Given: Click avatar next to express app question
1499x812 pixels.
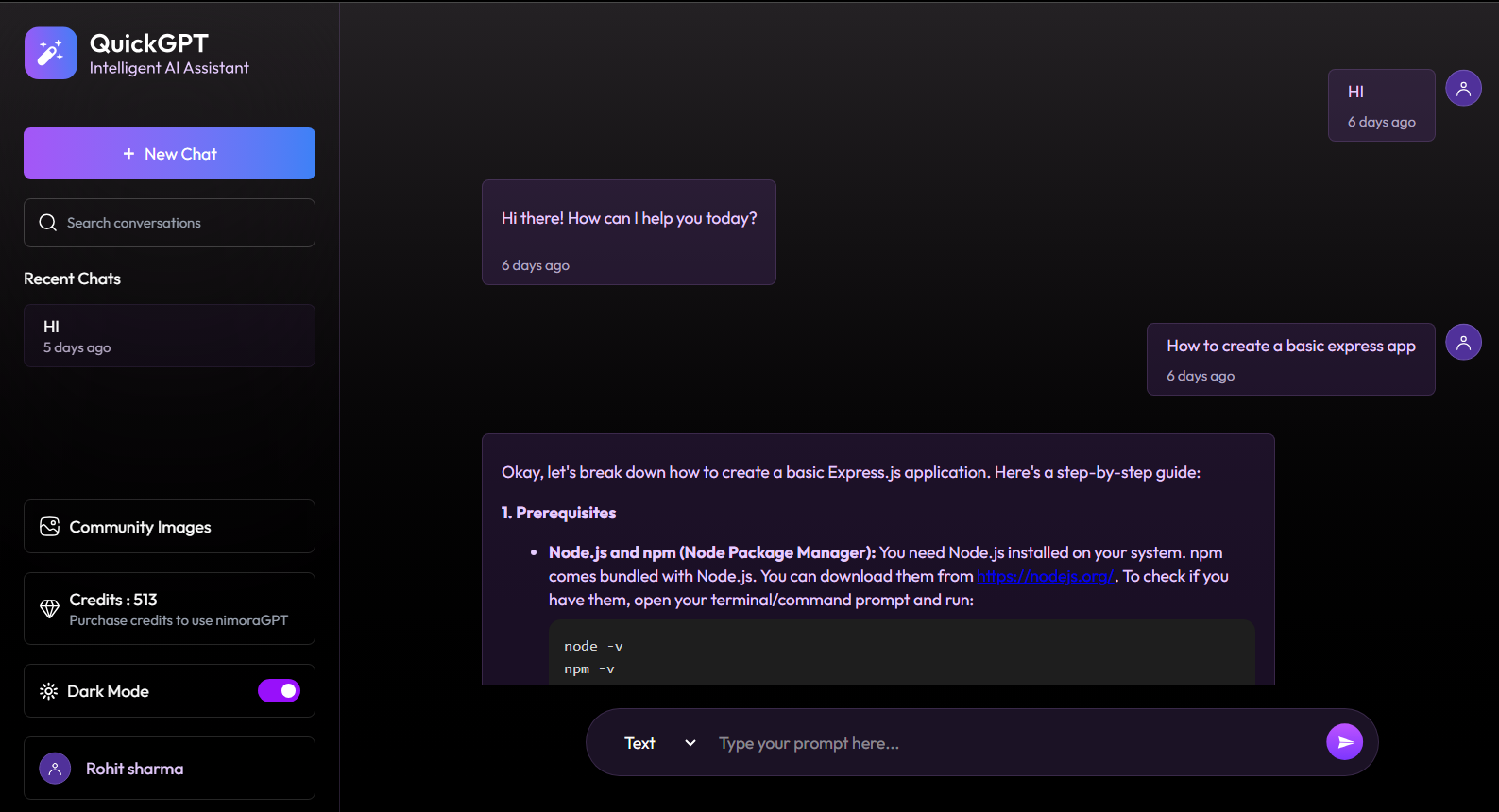Looking at the screenshot, I should pos(1463,342).
